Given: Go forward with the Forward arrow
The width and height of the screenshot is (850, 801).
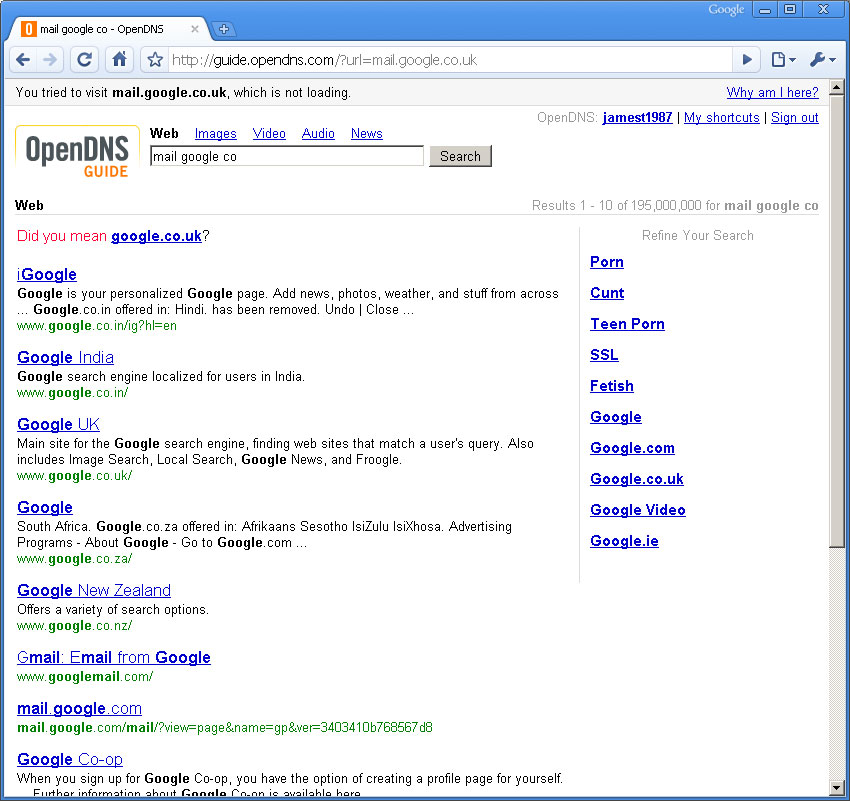Looking at the screenshot, I should pos(50,60).
